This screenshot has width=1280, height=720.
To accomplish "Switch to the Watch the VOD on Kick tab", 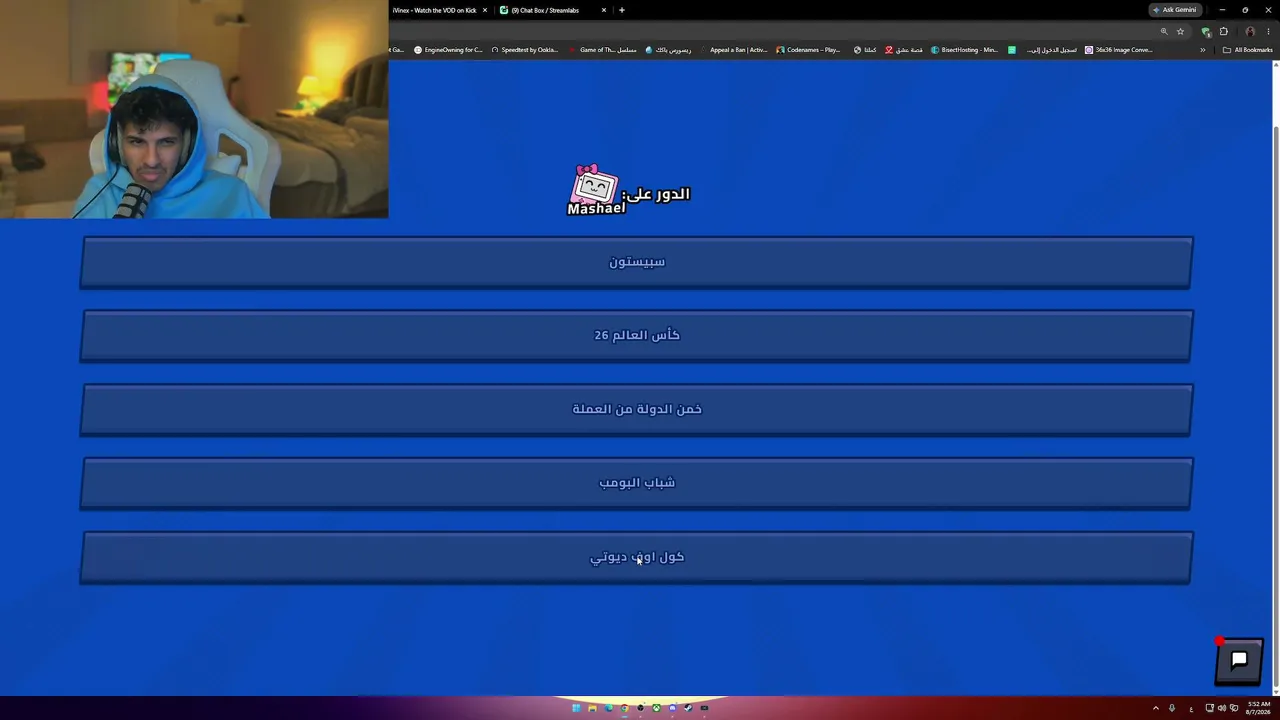I will click(435, 10).
